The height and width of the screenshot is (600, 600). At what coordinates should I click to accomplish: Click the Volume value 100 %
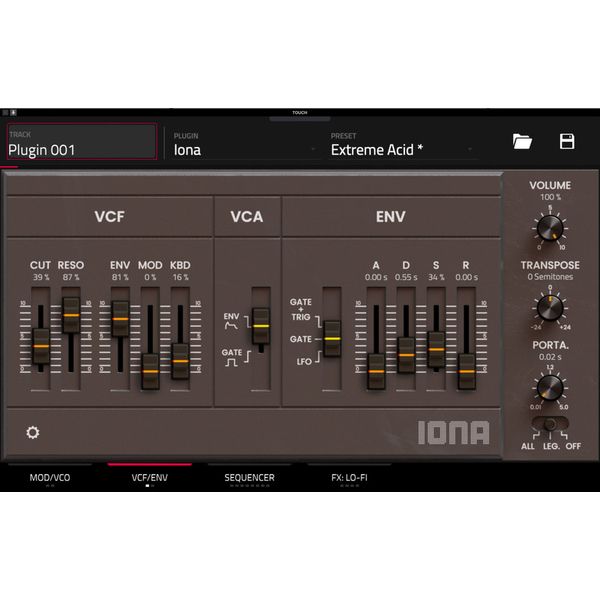(550, 197)
